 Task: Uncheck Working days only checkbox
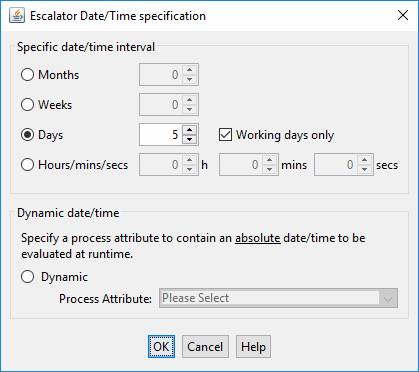point(225,135)
